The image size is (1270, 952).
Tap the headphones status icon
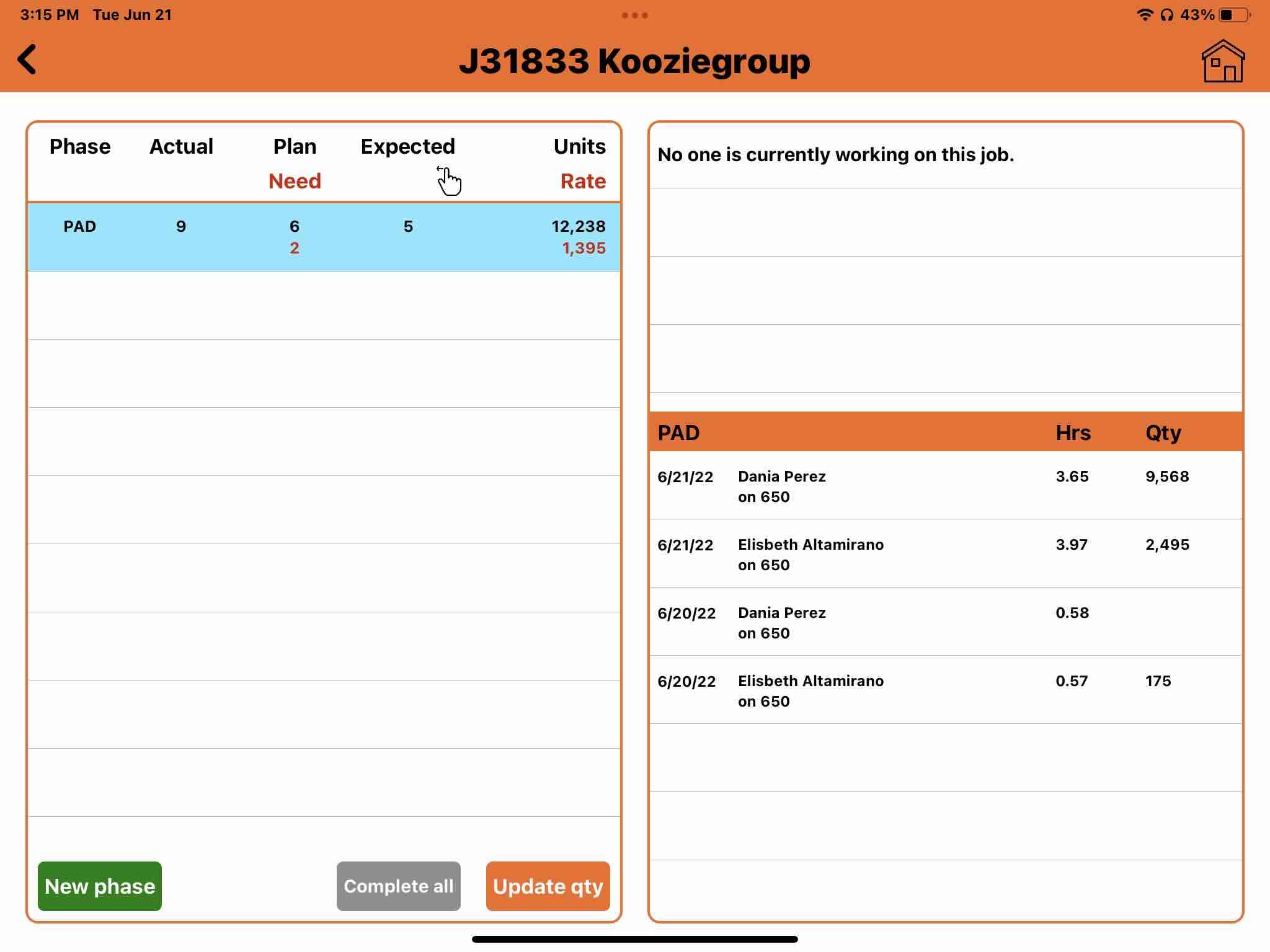click(1166, 15)
